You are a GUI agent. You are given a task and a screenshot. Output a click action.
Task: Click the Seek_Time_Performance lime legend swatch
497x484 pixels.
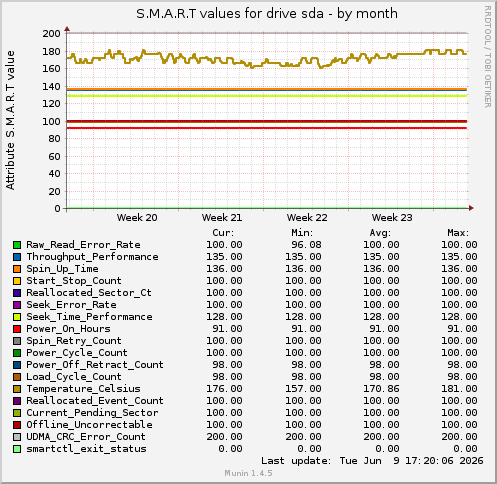pyautogui.click(x=17, y=317)
